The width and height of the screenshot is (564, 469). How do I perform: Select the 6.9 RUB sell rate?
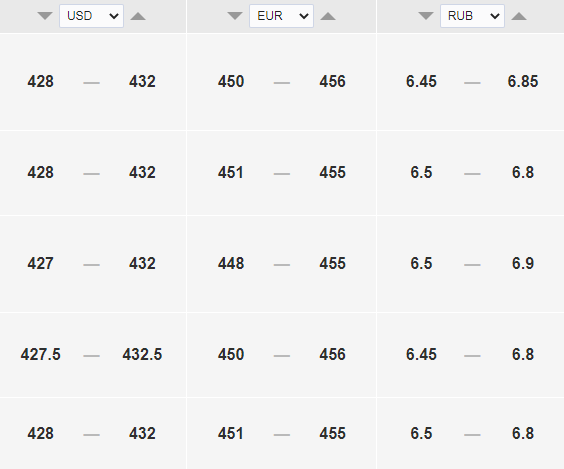523,263
